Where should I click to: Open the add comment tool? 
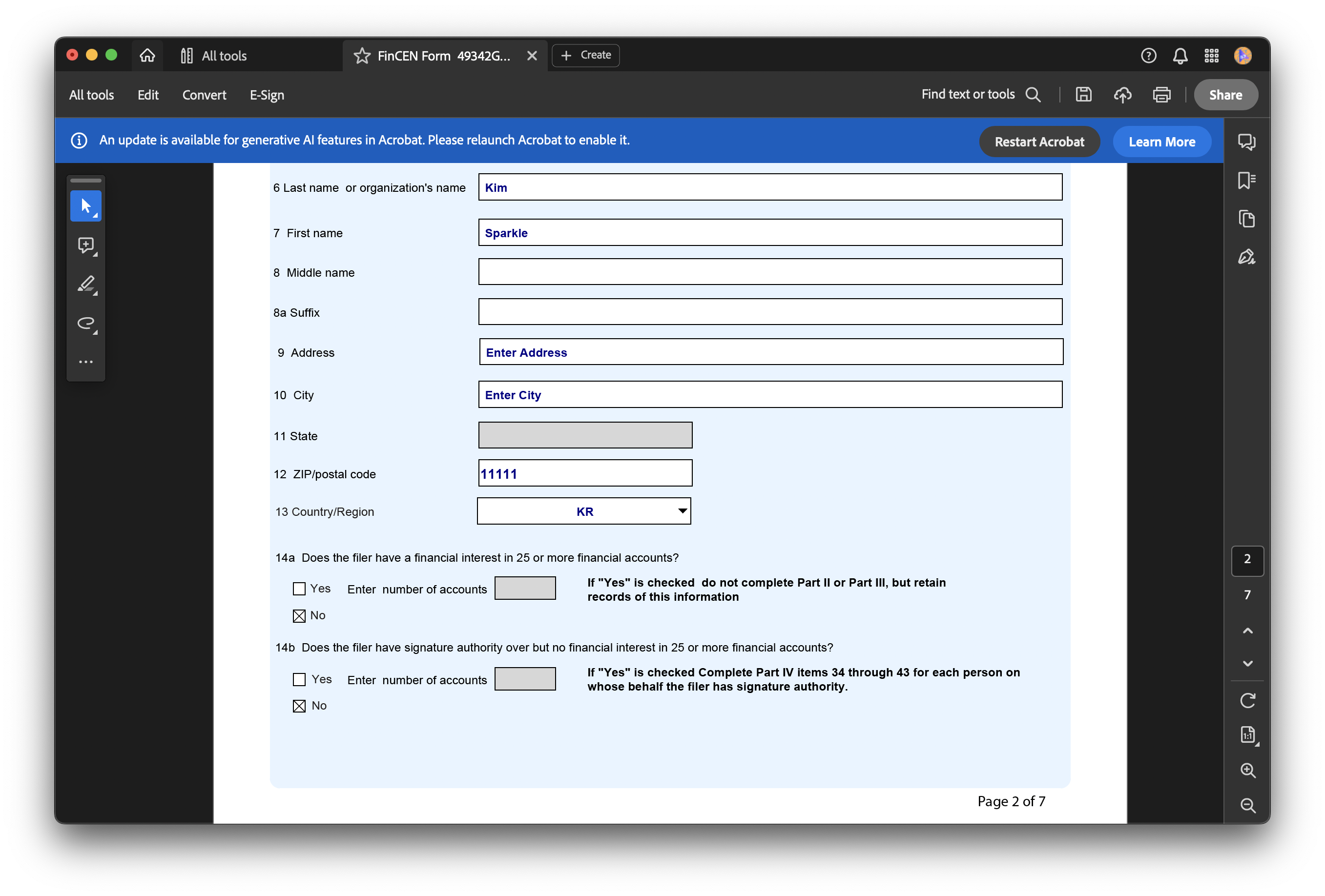click(x=85, y=245)
